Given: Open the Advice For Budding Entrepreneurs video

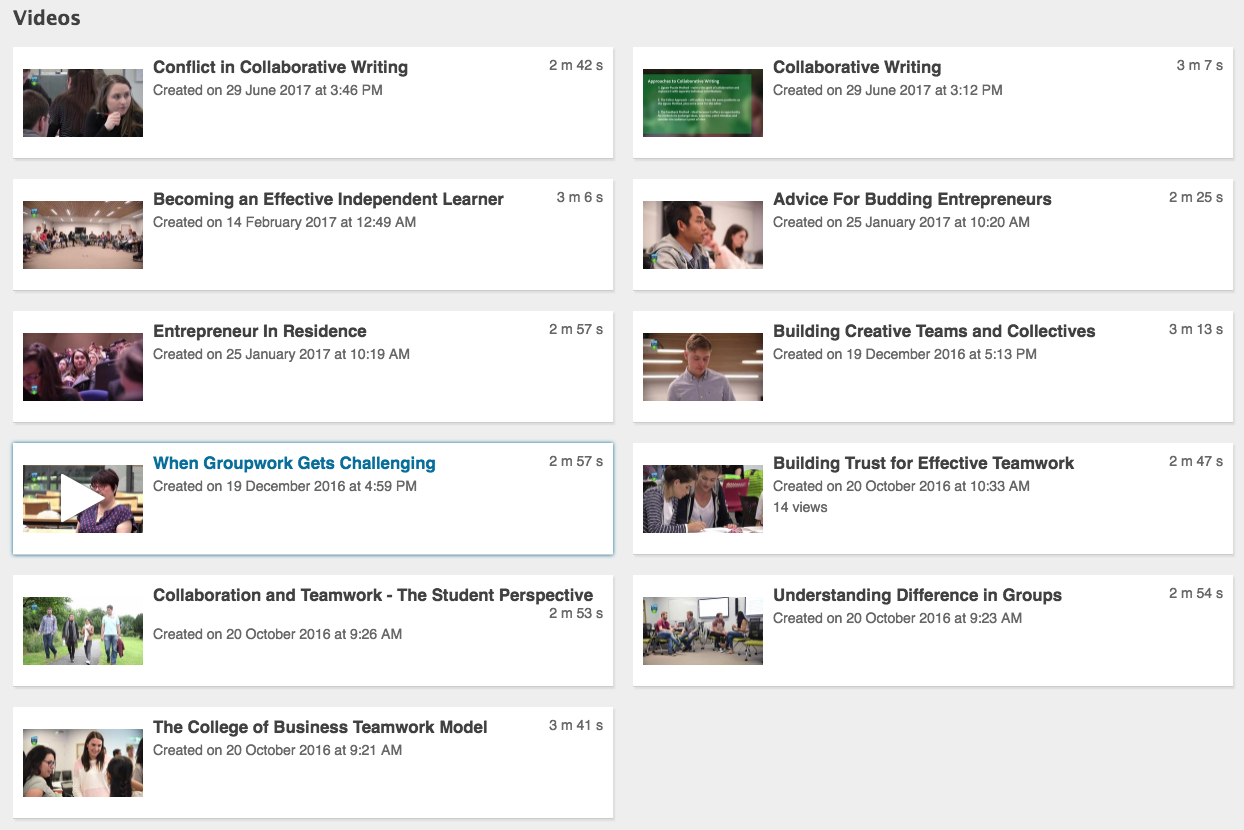Looking at the screenshot, I should click(x=912, y=199).
